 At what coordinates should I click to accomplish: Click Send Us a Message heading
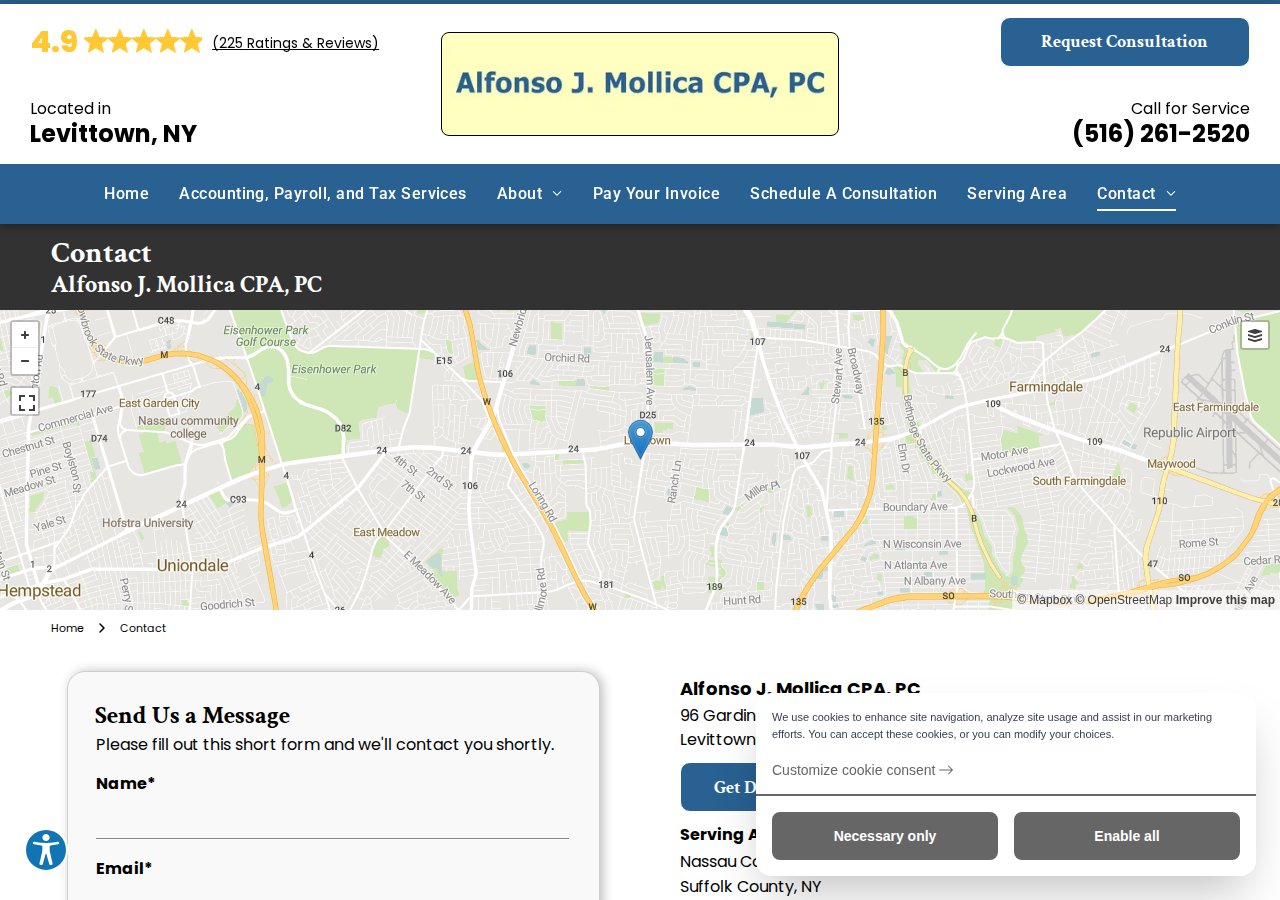coord(192,715)
